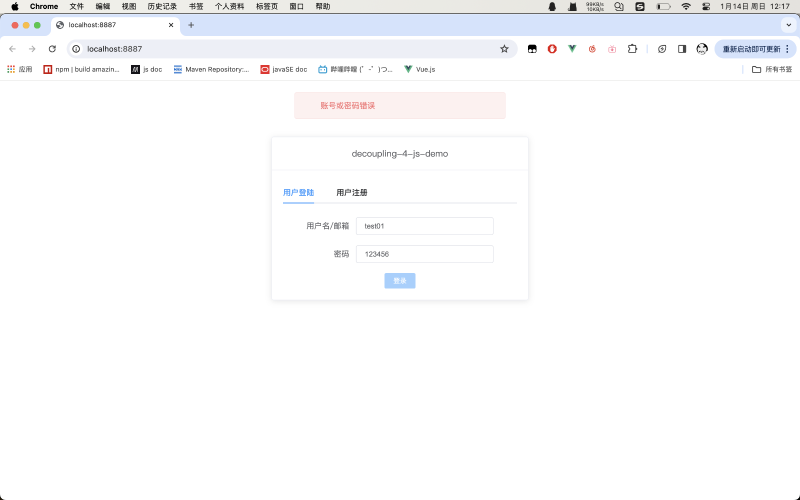
Task: Switch to the 用户注册 tab
Action: pyautogui.click(x=352, y=192)
